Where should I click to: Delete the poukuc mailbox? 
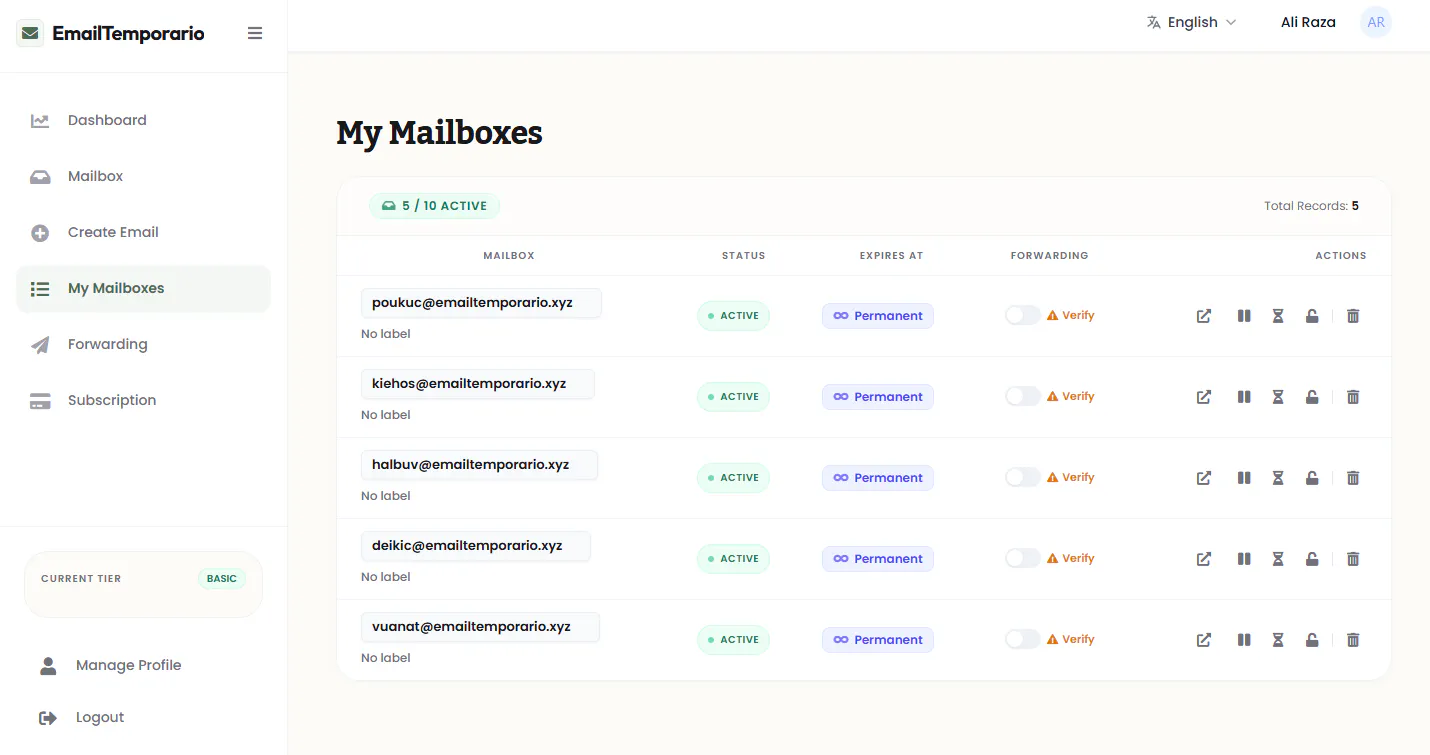pos(1353,316)
